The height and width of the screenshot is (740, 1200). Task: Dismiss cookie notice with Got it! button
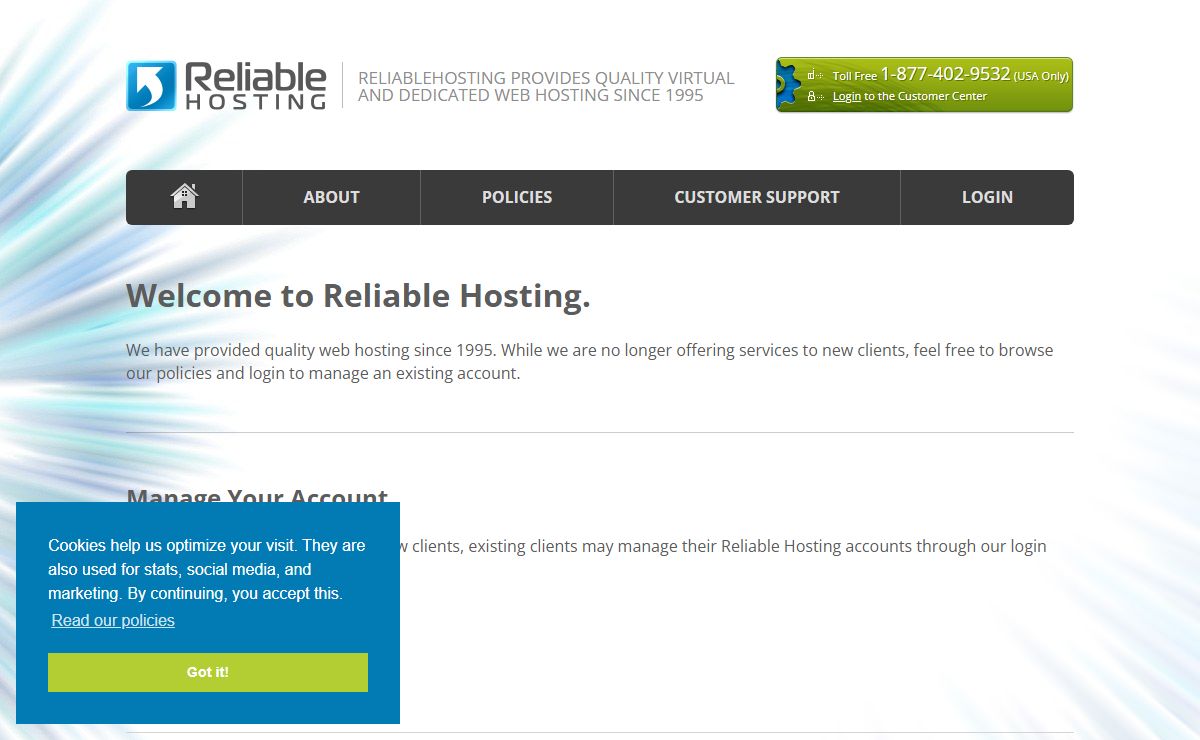coord(208,672)
